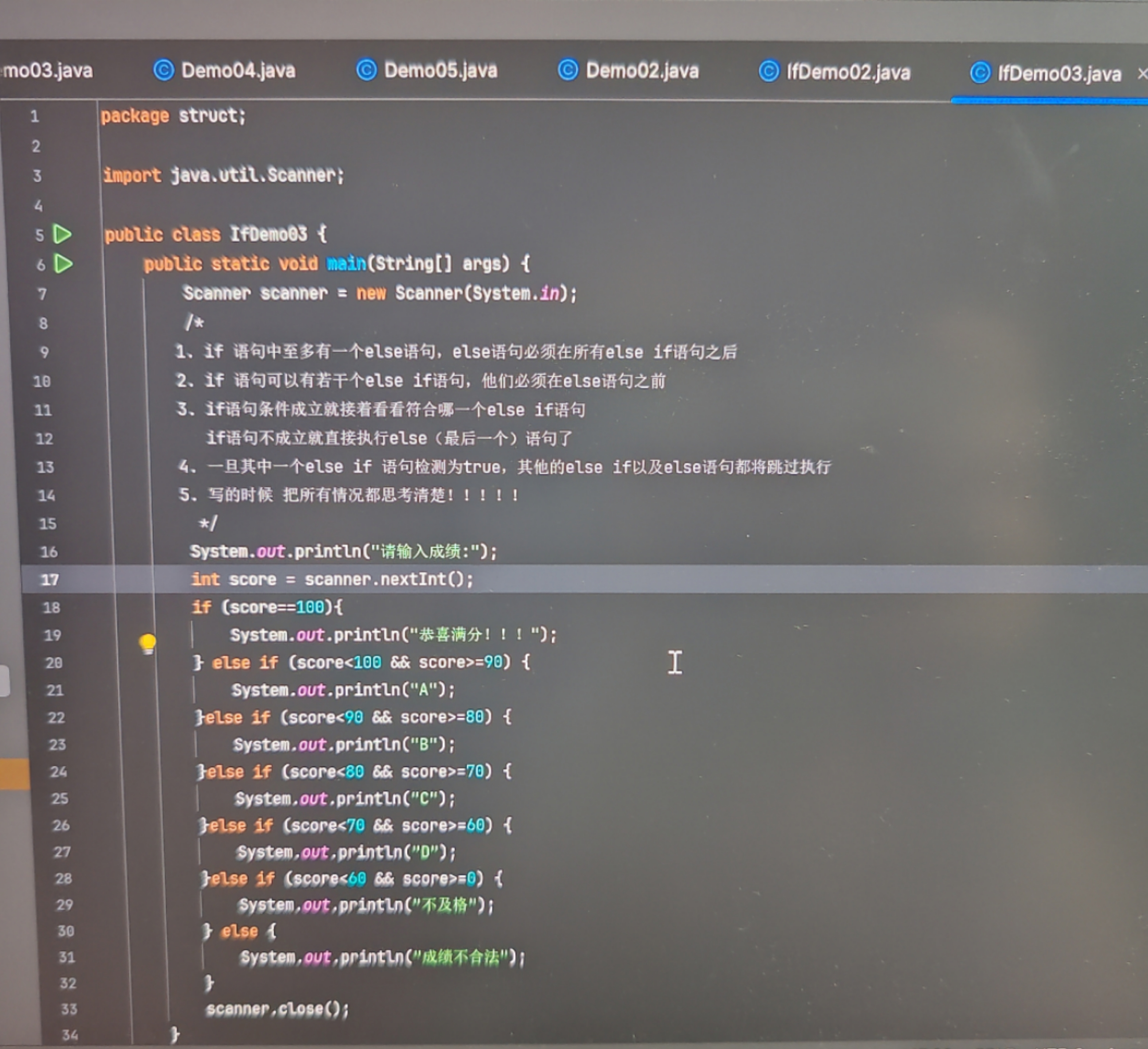The width and height of the screenshot is (1148, 1049).
Task: Click the class icon on the Demo05.java tab
Action: click(366, 70)
